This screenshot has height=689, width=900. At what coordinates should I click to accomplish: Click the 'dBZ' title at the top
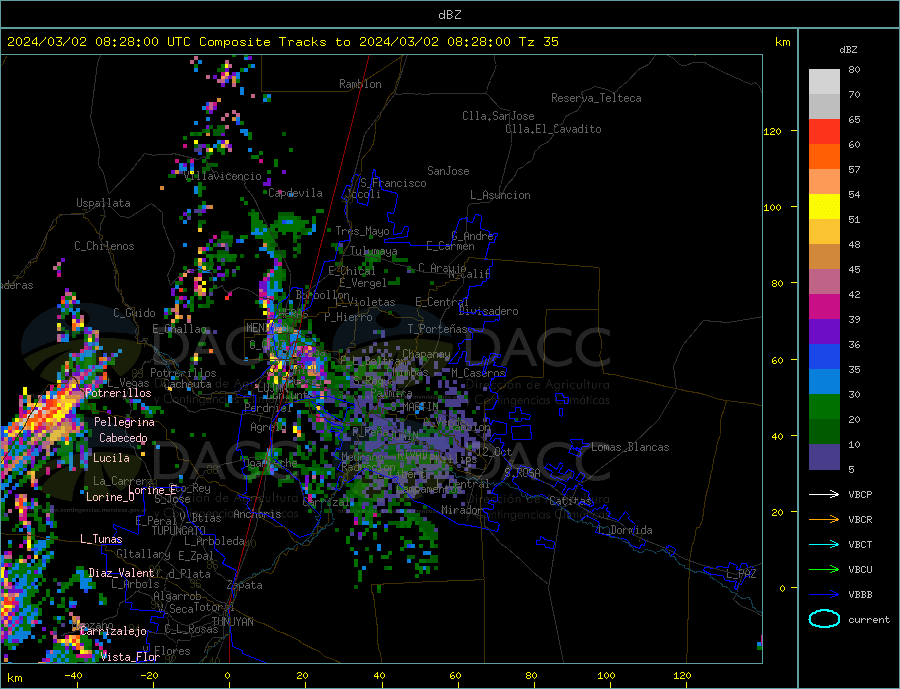pyautogui.click(x=449, y=15)
